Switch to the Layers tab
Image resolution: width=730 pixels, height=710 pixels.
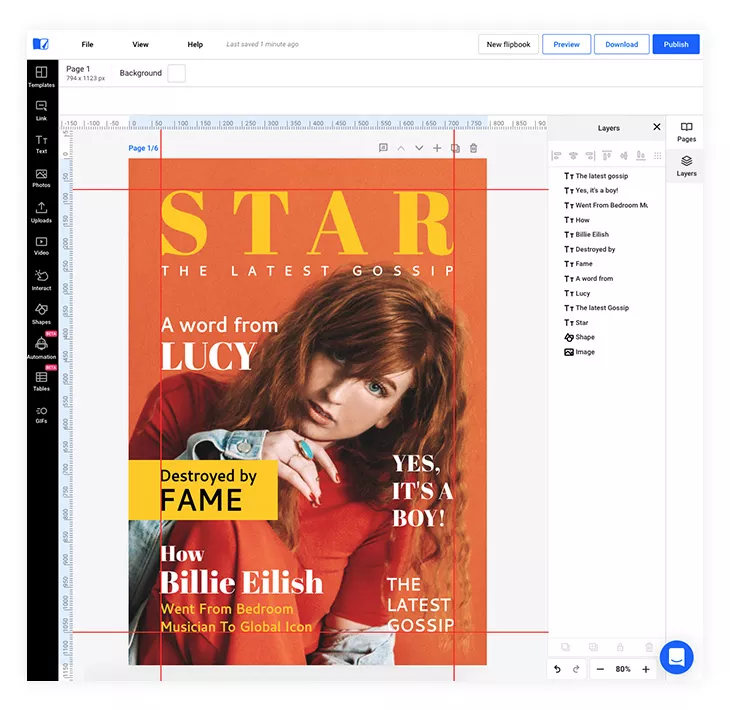pos(686,166)
